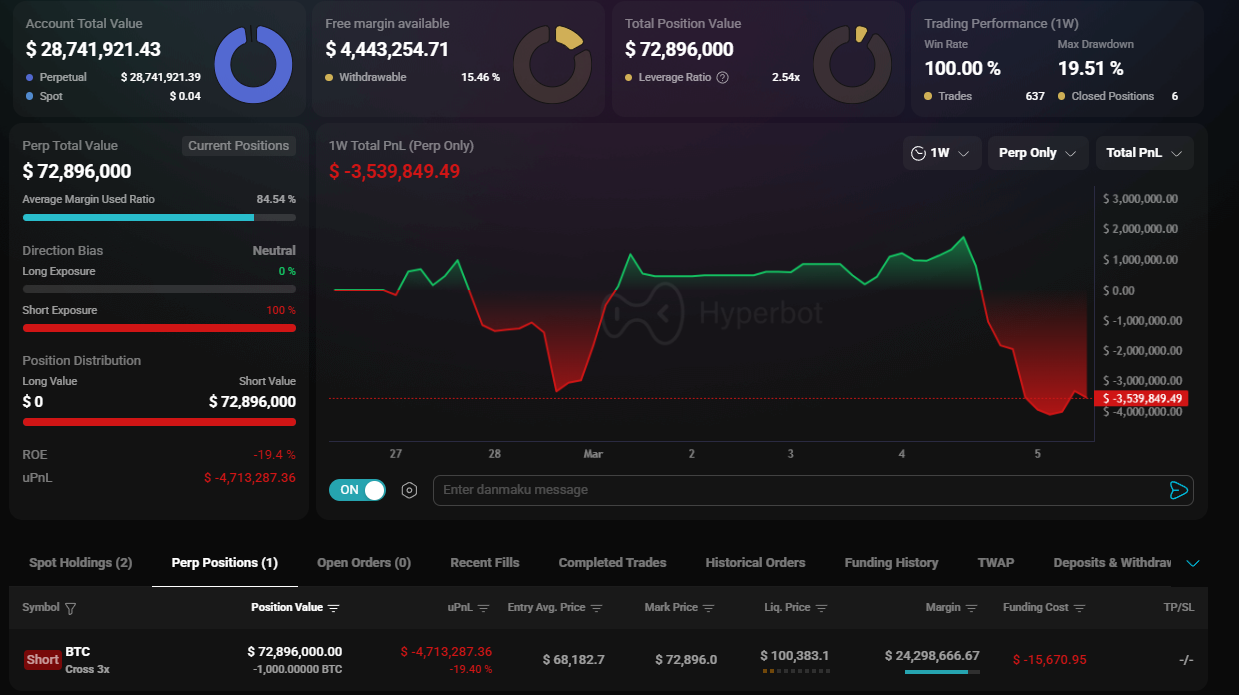
Task: Sort by uPnL column icon
Action: tap(484, 608)
